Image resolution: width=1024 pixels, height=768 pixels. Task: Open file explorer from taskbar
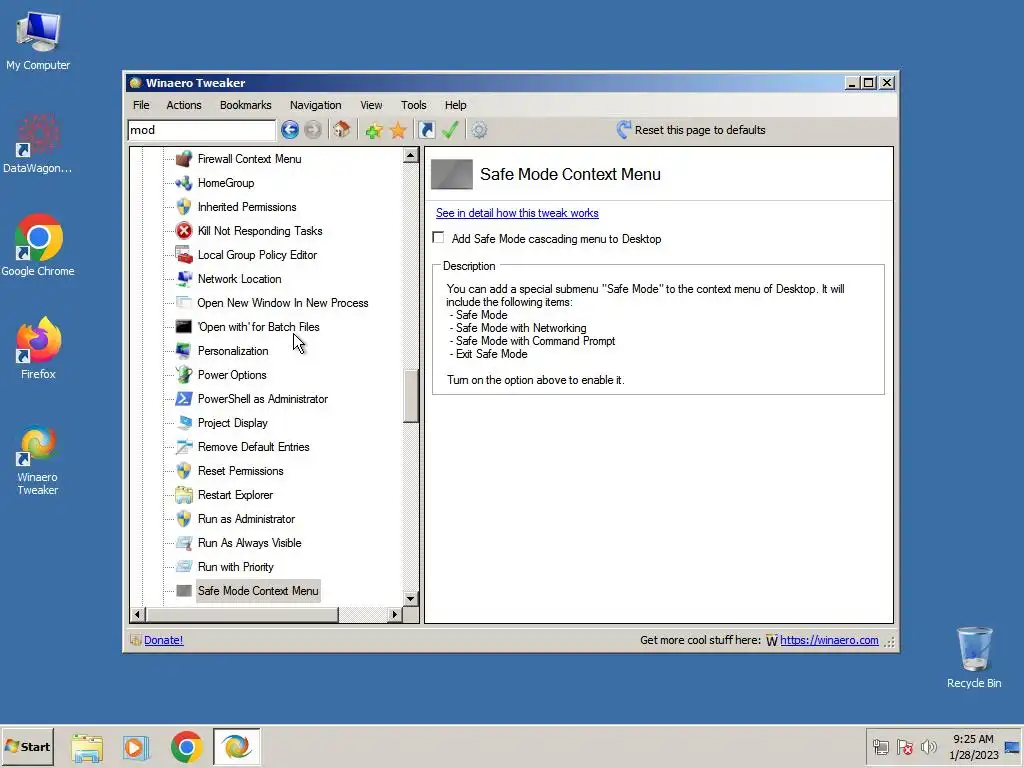pos(87,747)
